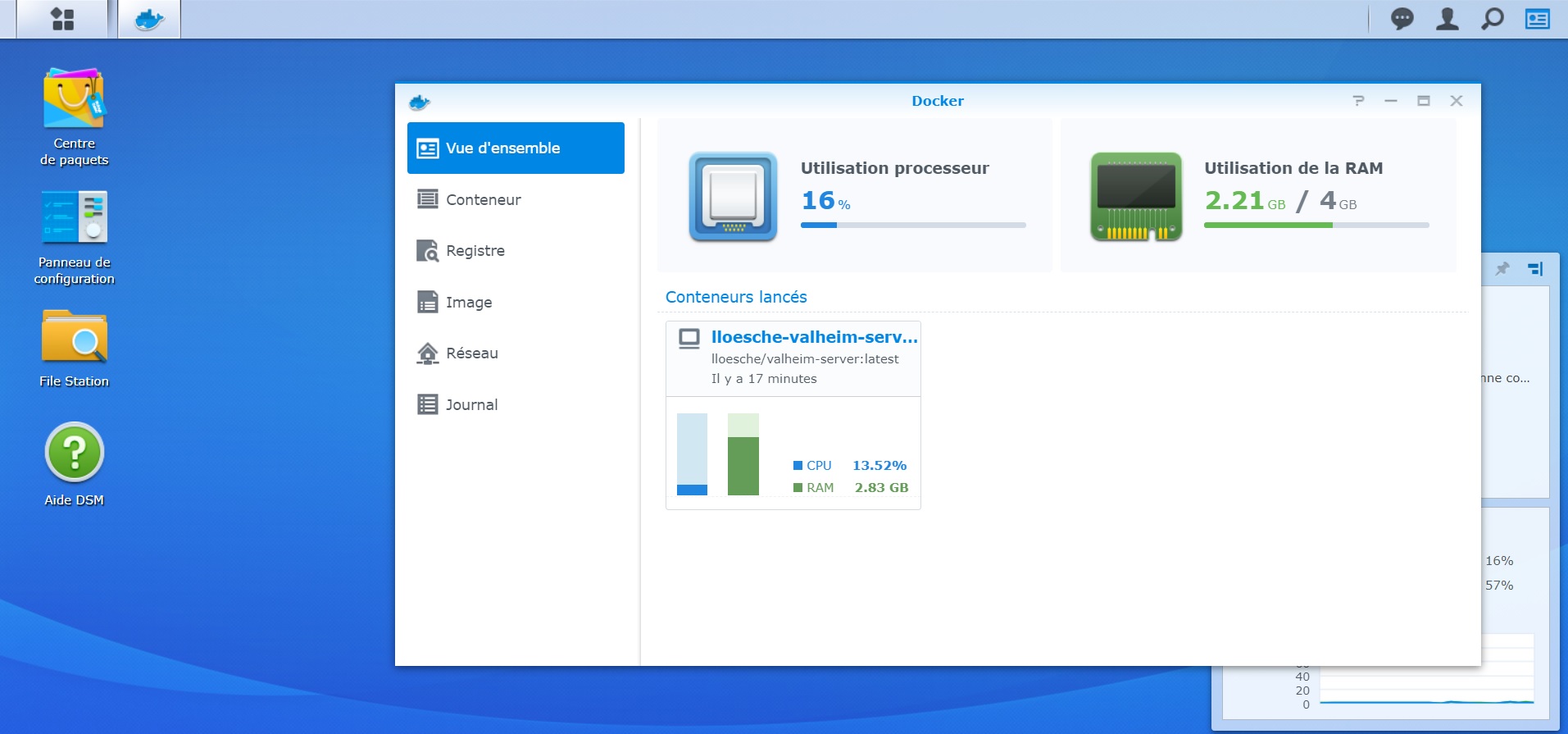1568x734 pixels.
Task: Click the container monitor icon
Action: 689,338
